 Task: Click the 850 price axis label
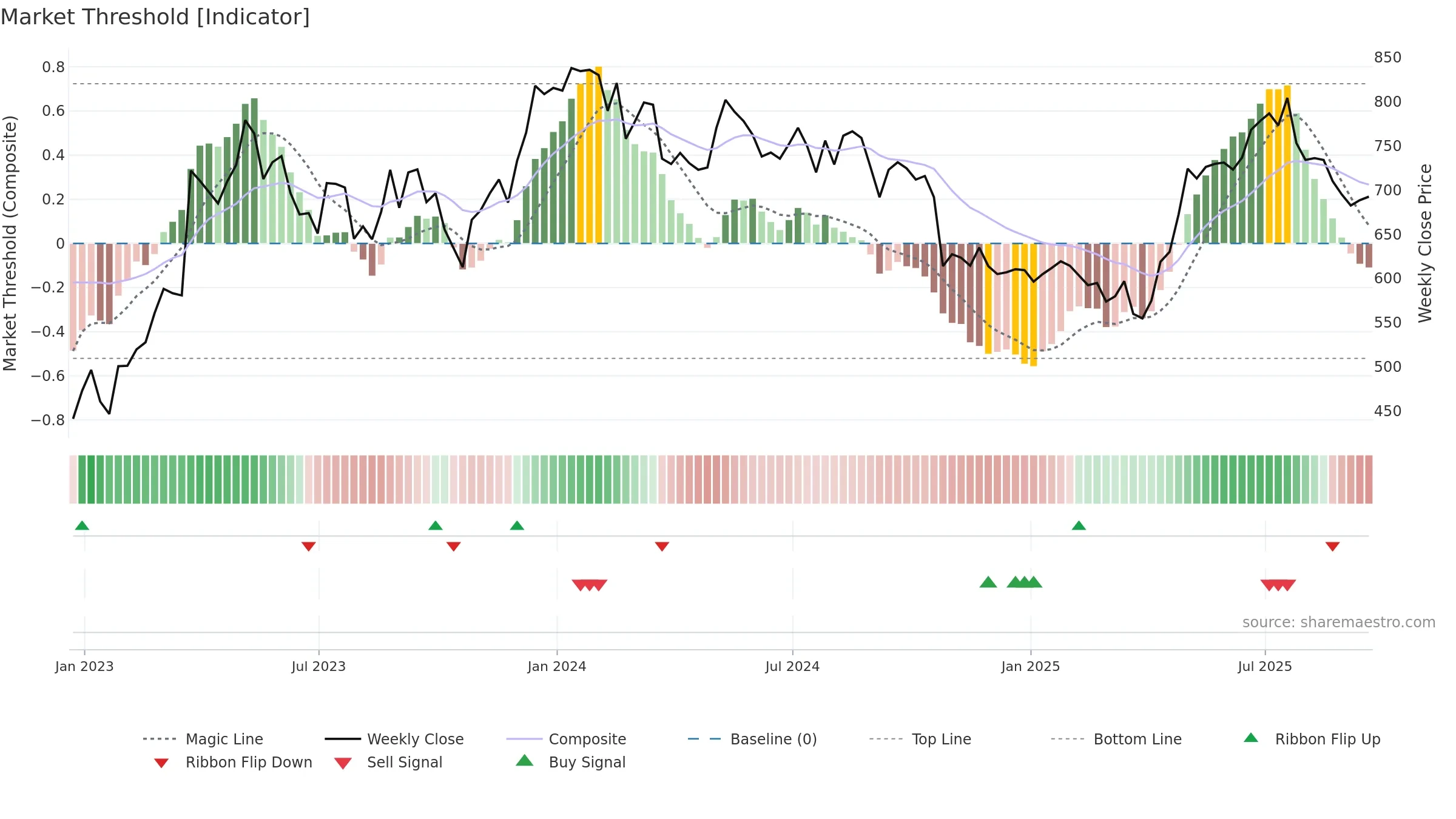click(1387, 58)
